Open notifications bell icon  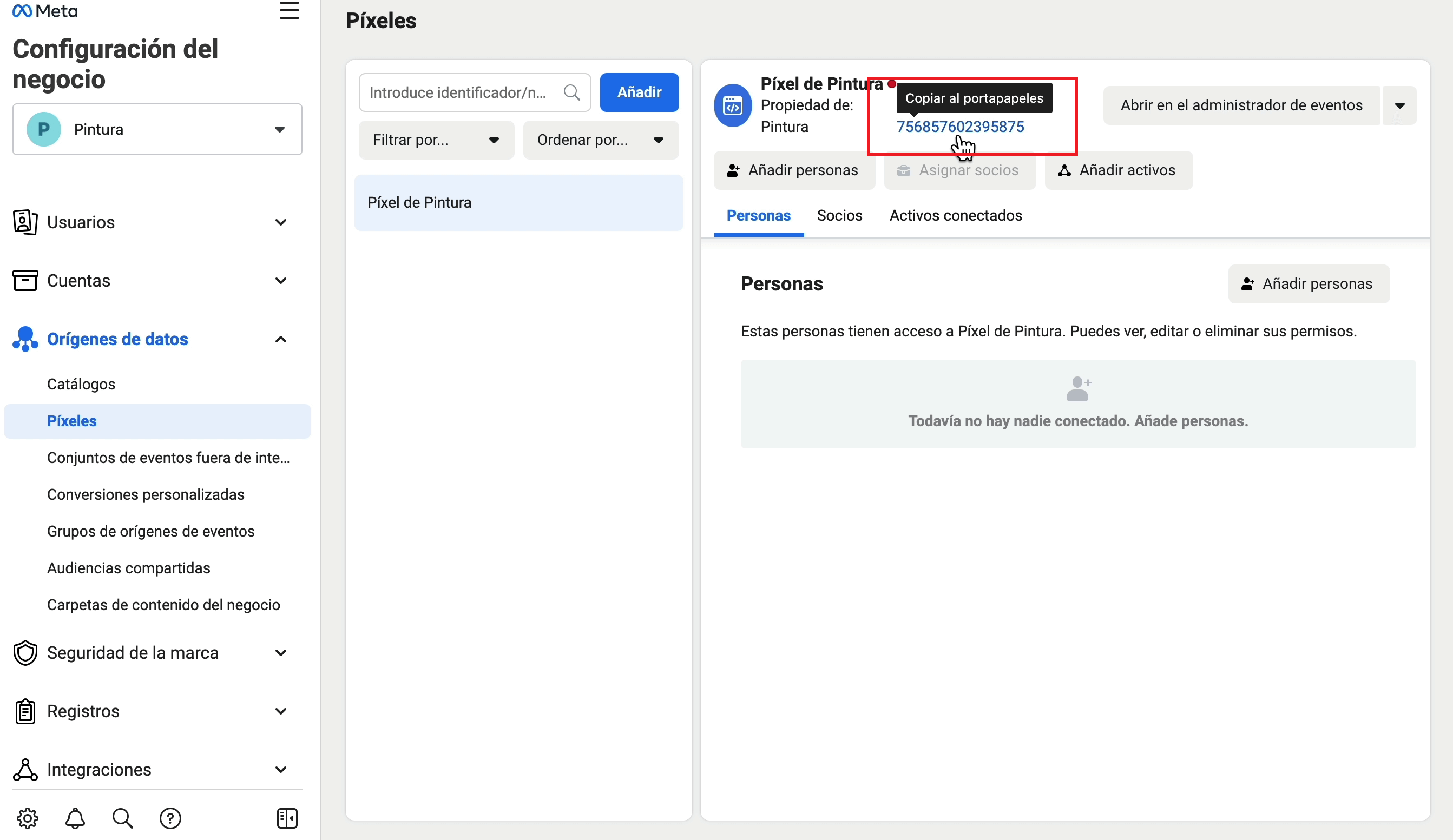point(75,818)
